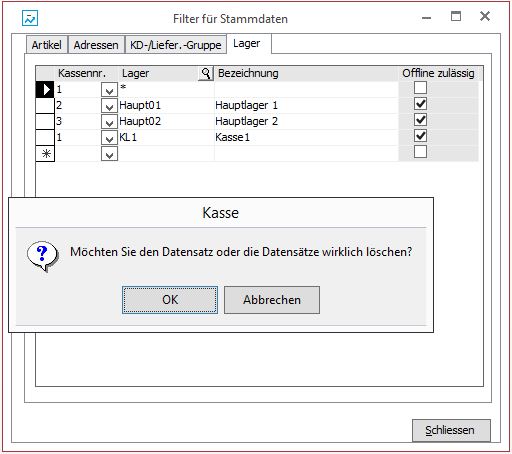Viewport: 512px width, 454px height.
Task: Open Kassennr. dropdown for KL1 row
Action: point(109,138)
